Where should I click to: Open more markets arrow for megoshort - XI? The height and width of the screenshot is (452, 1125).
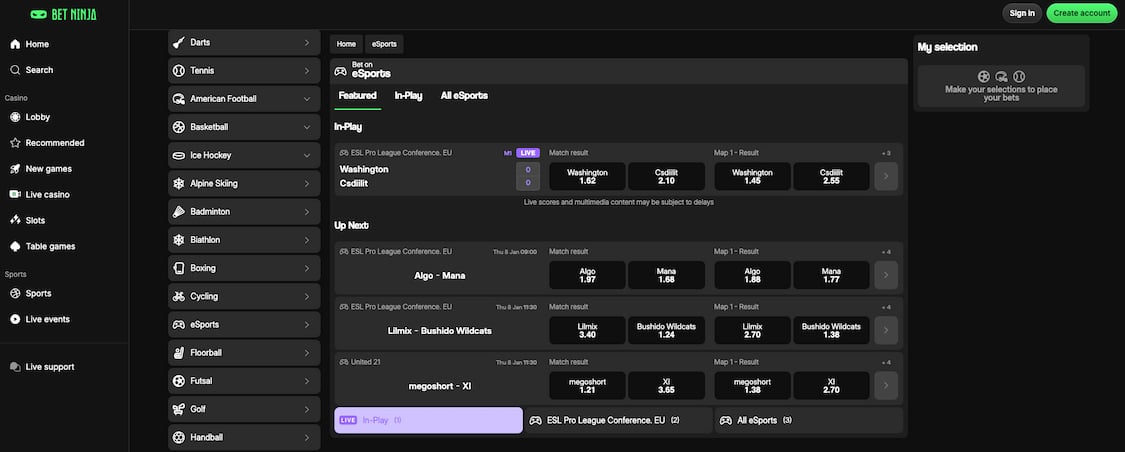(x=886, y=385)
